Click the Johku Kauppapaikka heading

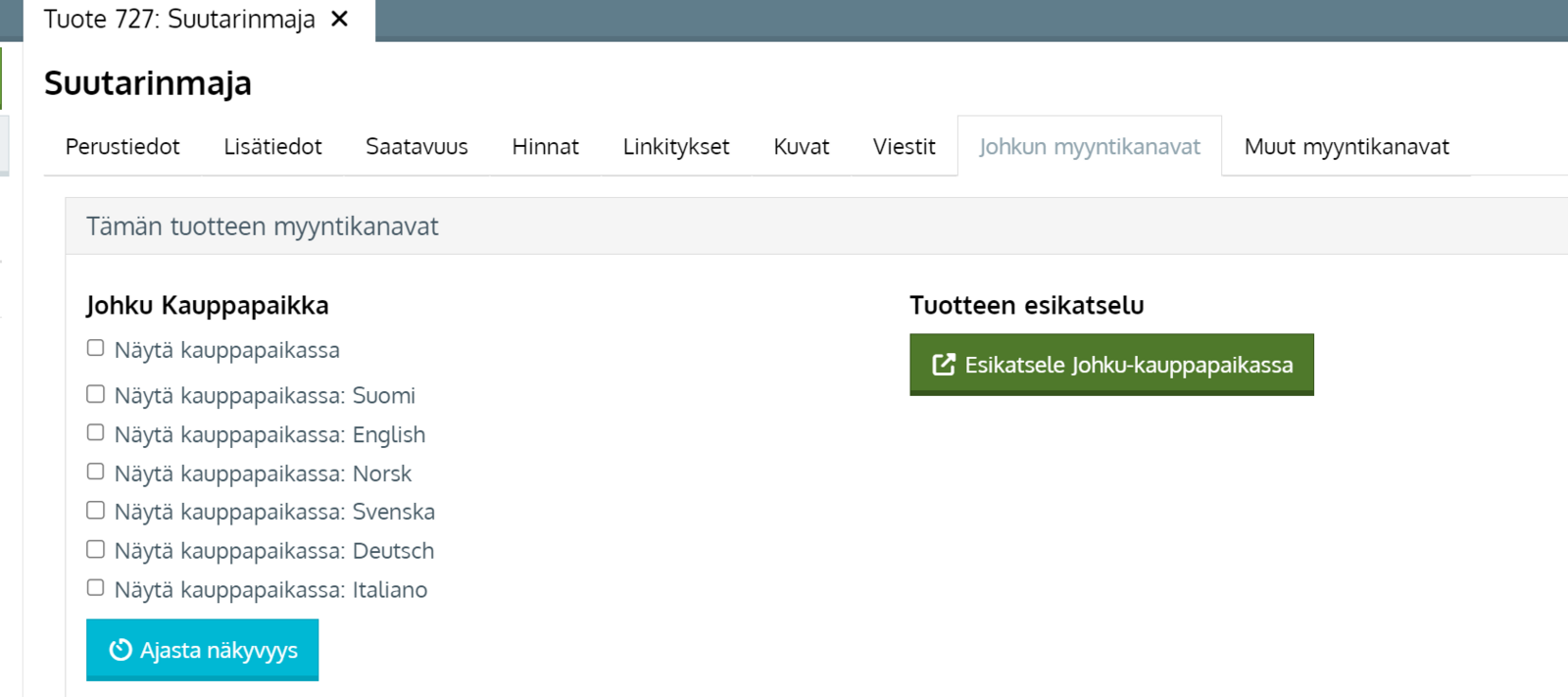coord(207,306)
